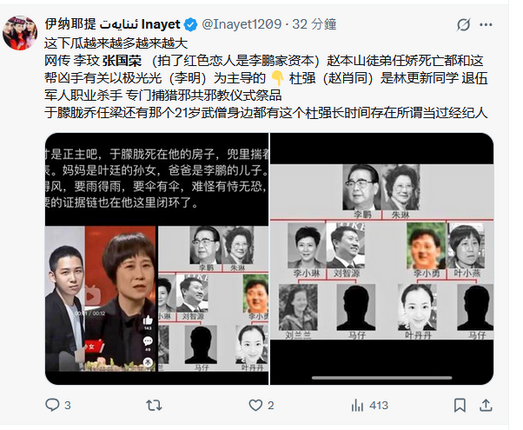This screenshot has width=523, height=430.
Task: Repost this tweet via retweet icon
Action: pos(154,405)
